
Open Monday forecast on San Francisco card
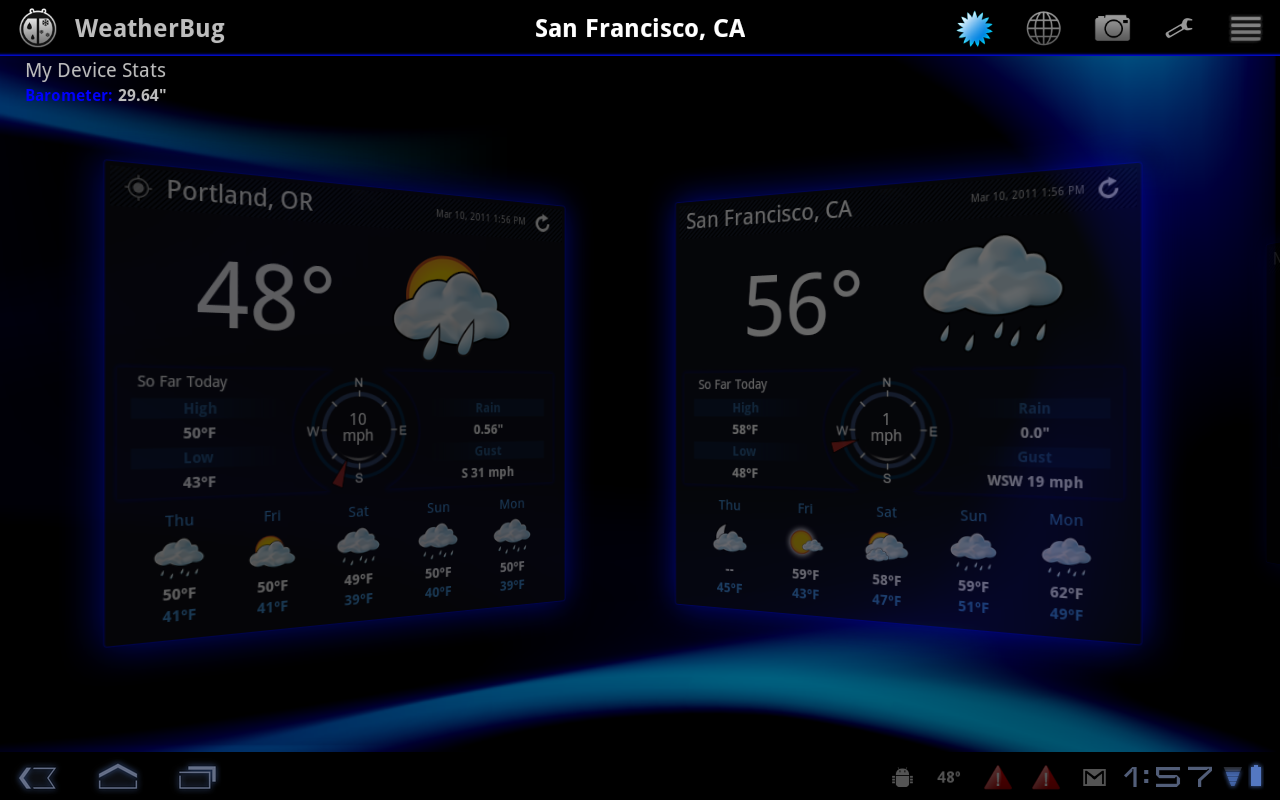click(1066, 566)
